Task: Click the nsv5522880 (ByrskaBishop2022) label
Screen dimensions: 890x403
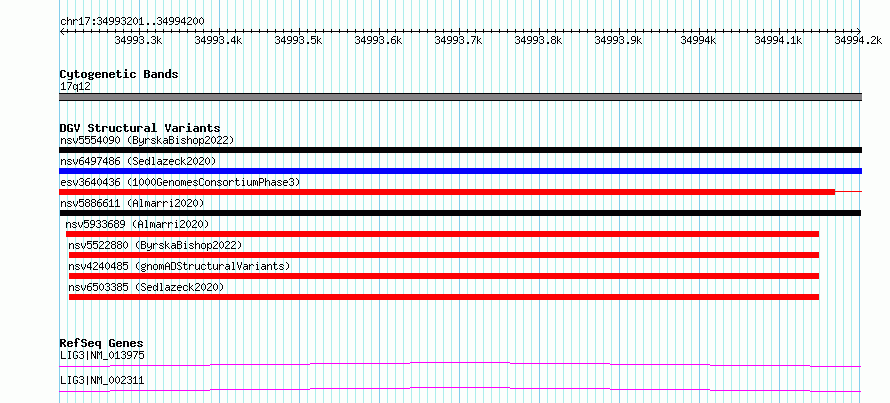Action: [156, 245]
